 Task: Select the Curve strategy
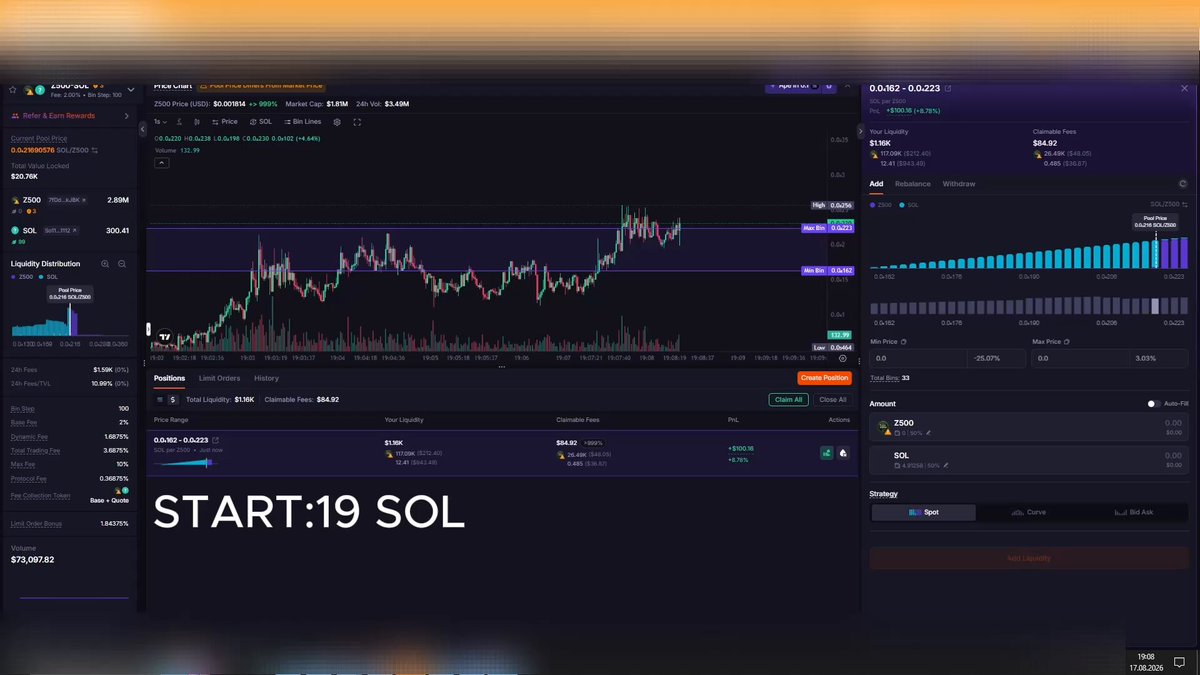pyautogui.click(x=1029, y=512)
